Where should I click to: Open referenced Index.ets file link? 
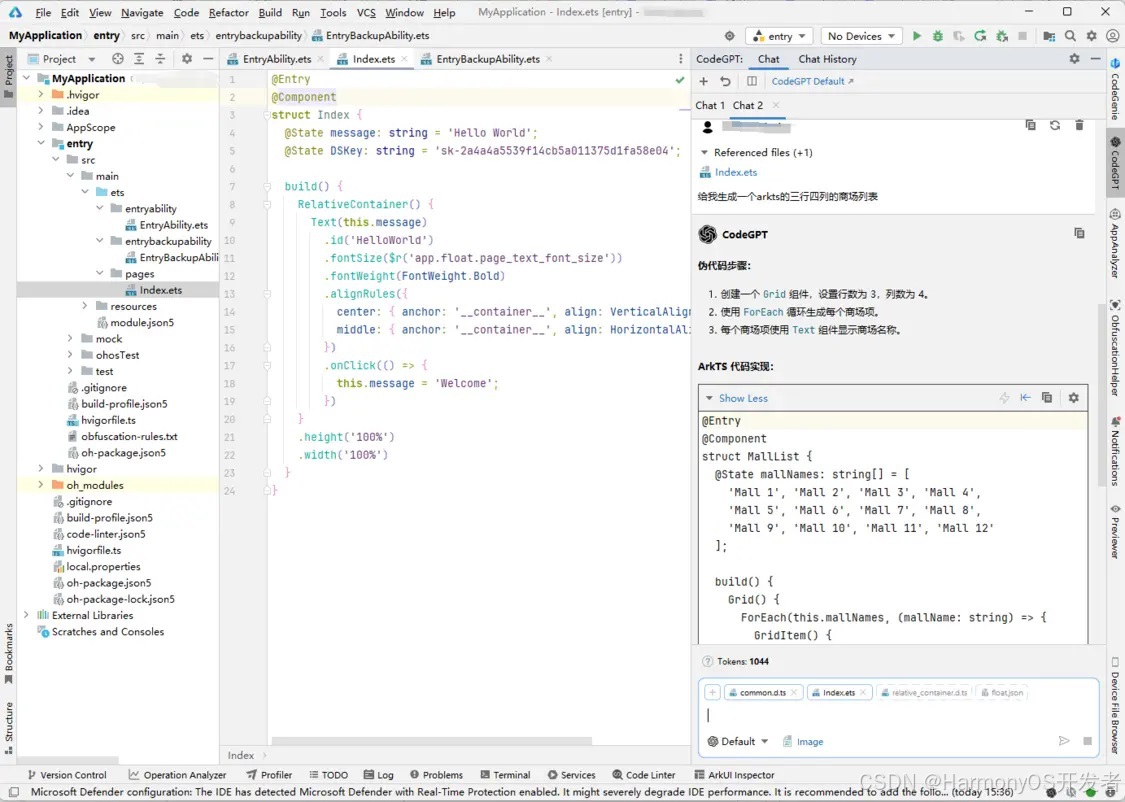[x=735, y=172]
